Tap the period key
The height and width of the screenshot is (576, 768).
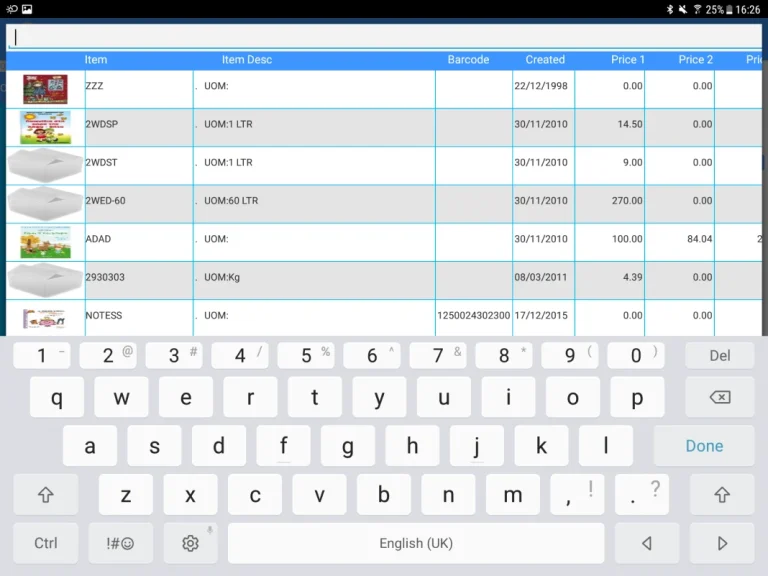coord(642,495)
